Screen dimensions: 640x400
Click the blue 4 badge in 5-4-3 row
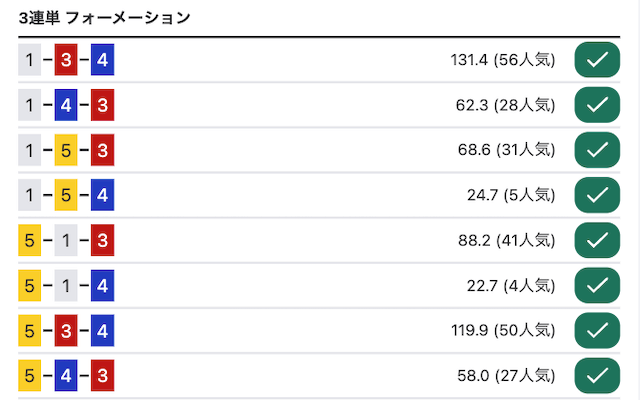tap(66, 376)
